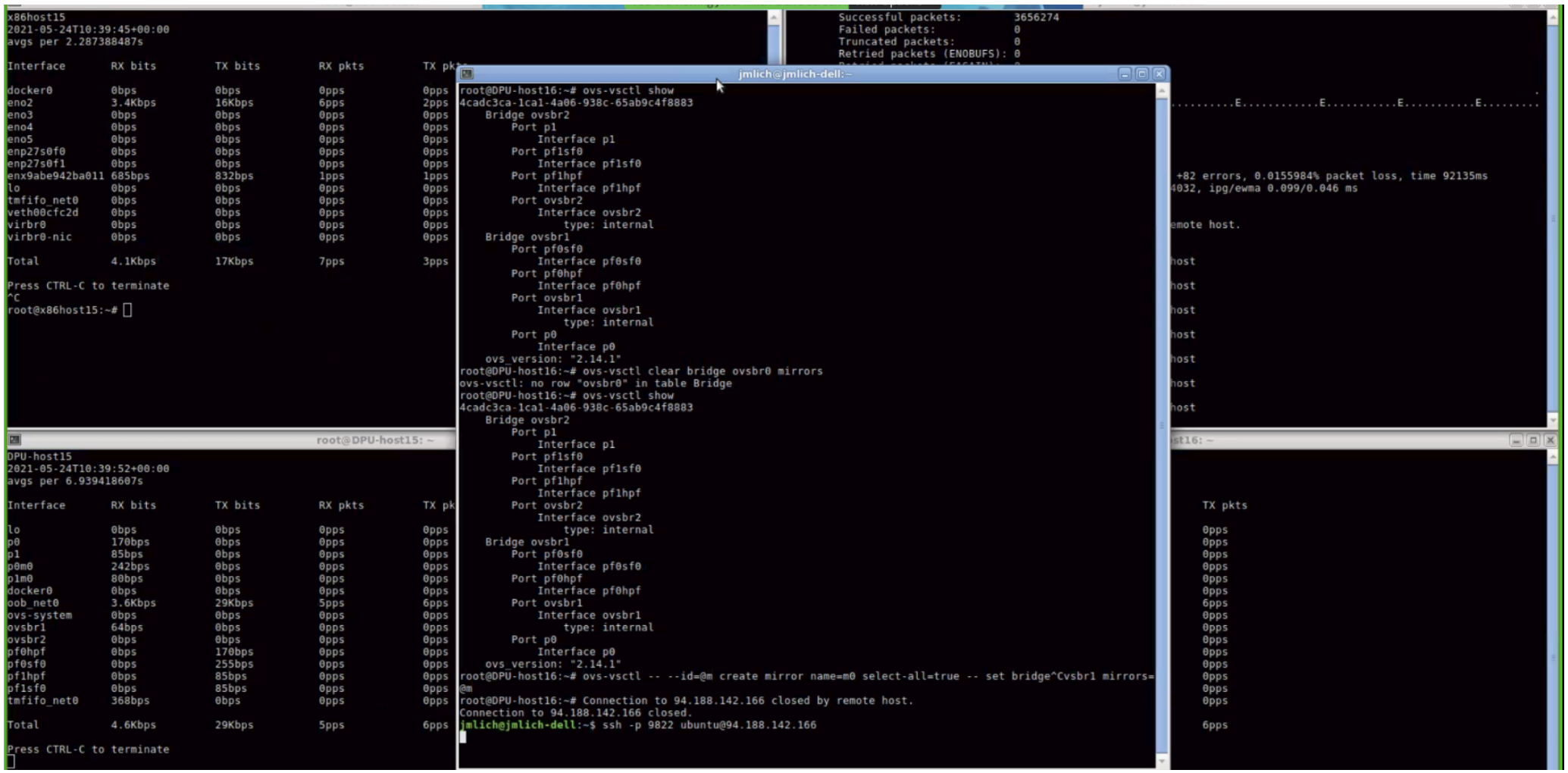This screenshot has width=1568, height=773.
Task: Select the p1m0 interface name
Action: click(x=20, y=579)
